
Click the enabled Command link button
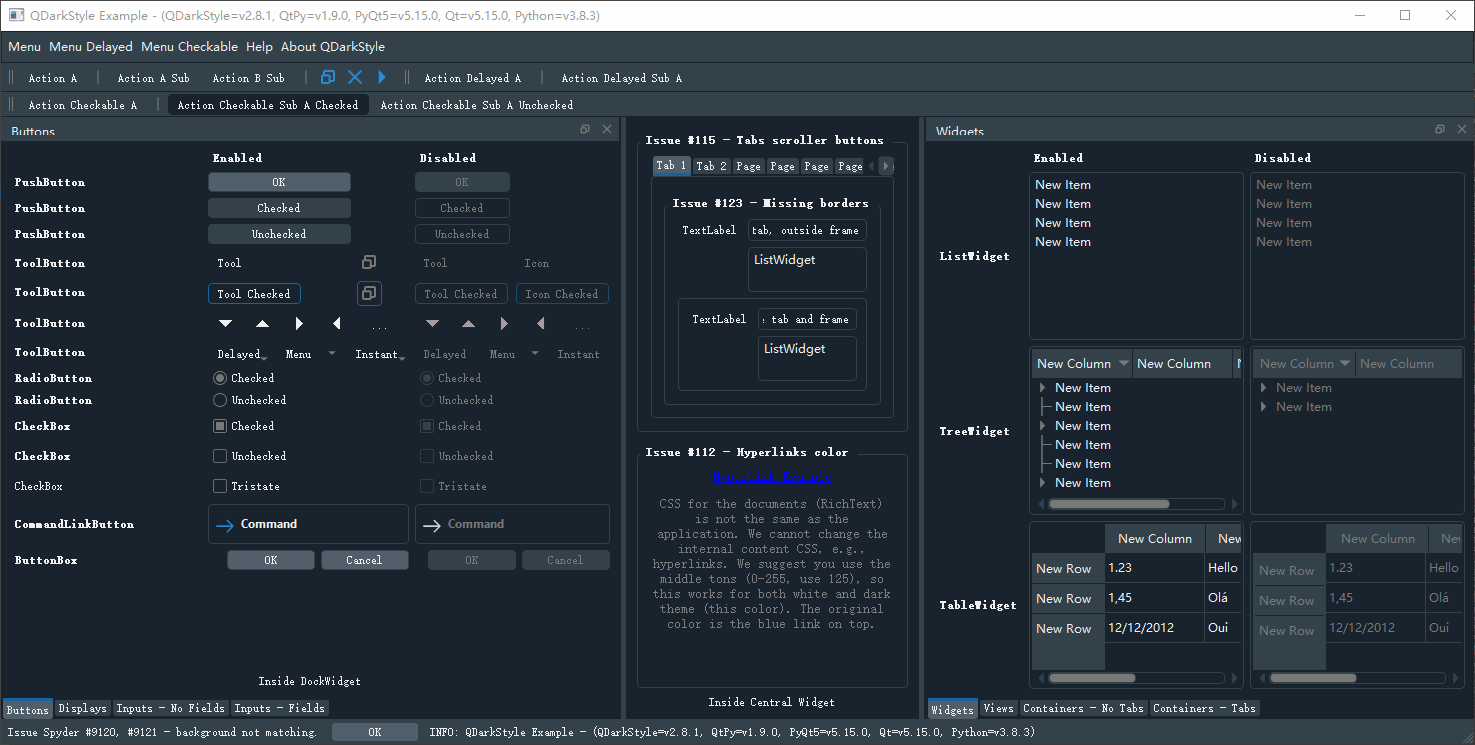click(x=308, y=524)
